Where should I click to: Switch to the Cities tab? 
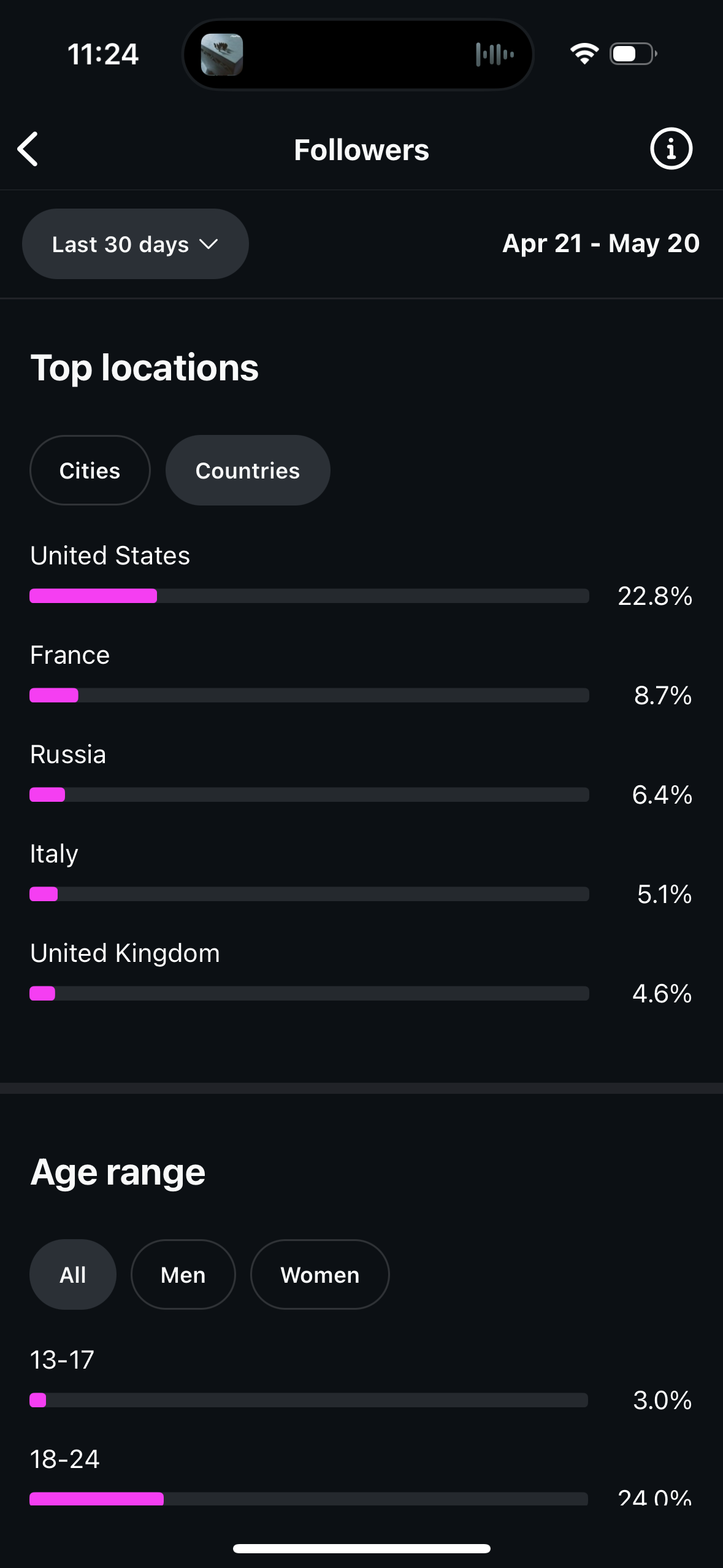(90, 471)
